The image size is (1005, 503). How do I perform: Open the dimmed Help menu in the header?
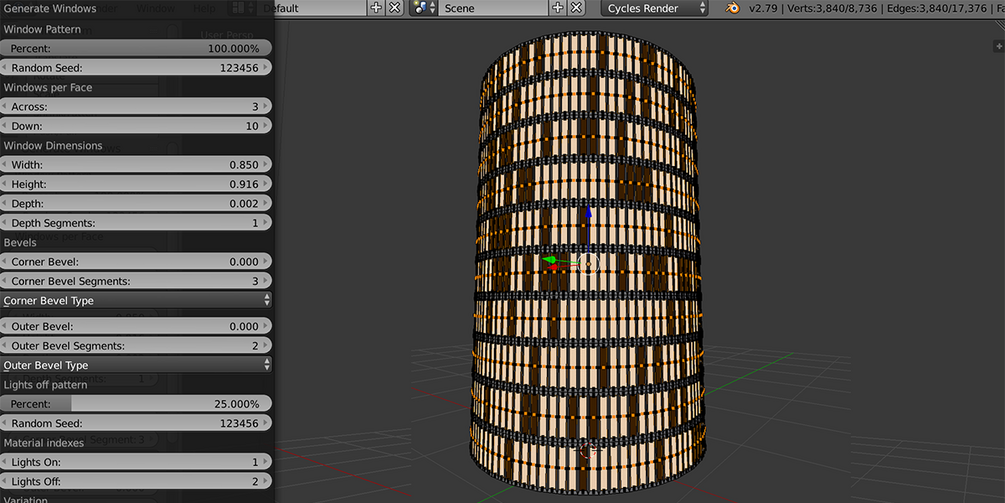point(204,8)
